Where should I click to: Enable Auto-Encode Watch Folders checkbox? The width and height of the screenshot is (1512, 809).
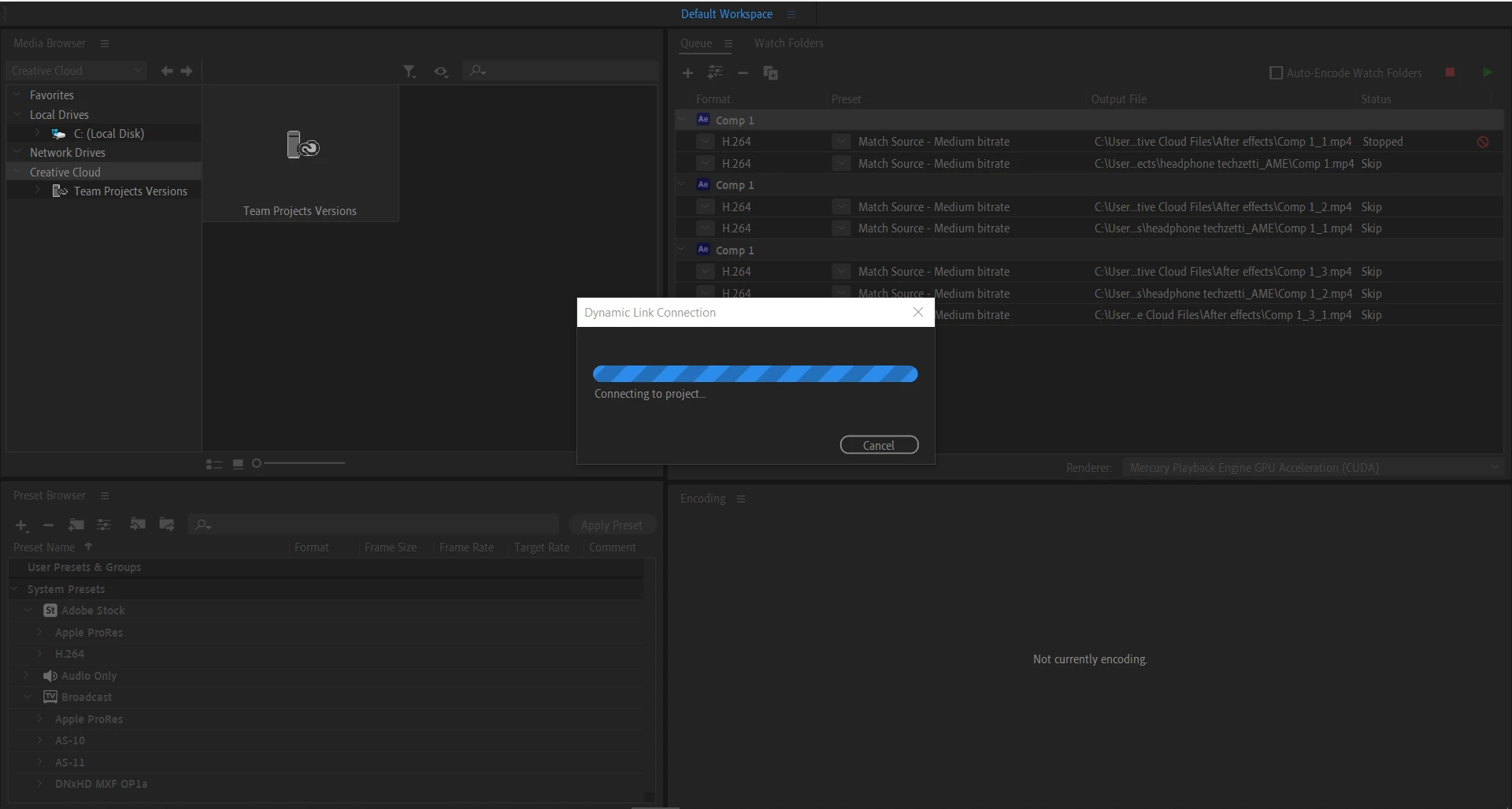(x=1276, y=72)
